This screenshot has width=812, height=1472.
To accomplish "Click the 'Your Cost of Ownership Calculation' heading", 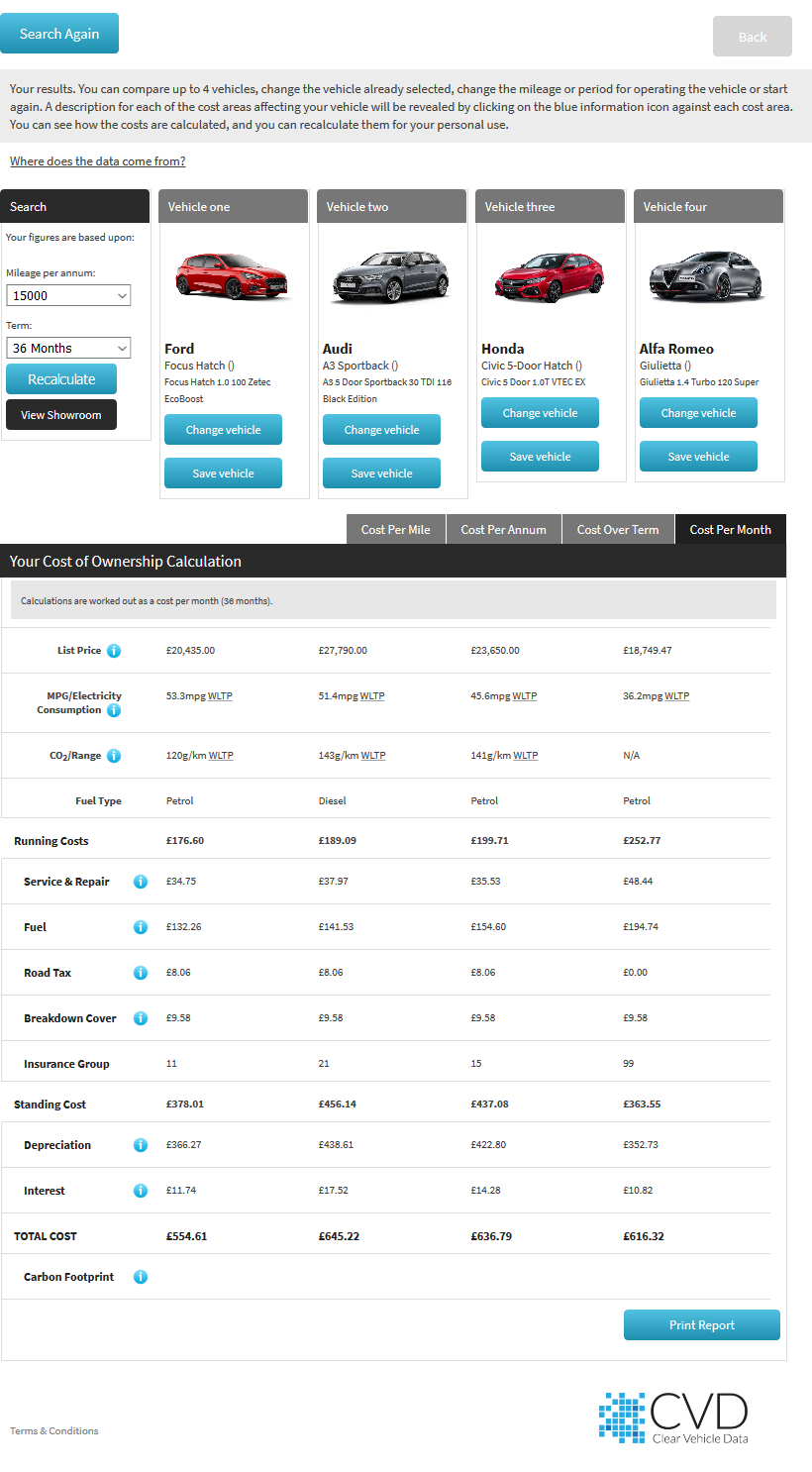I will point(126,561).
